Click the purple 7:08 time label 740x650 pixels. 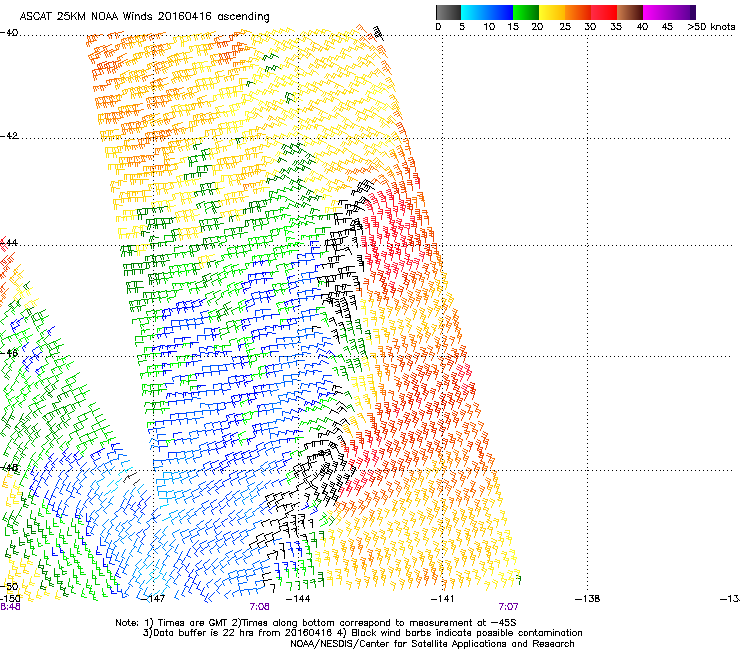click(260, 607)
